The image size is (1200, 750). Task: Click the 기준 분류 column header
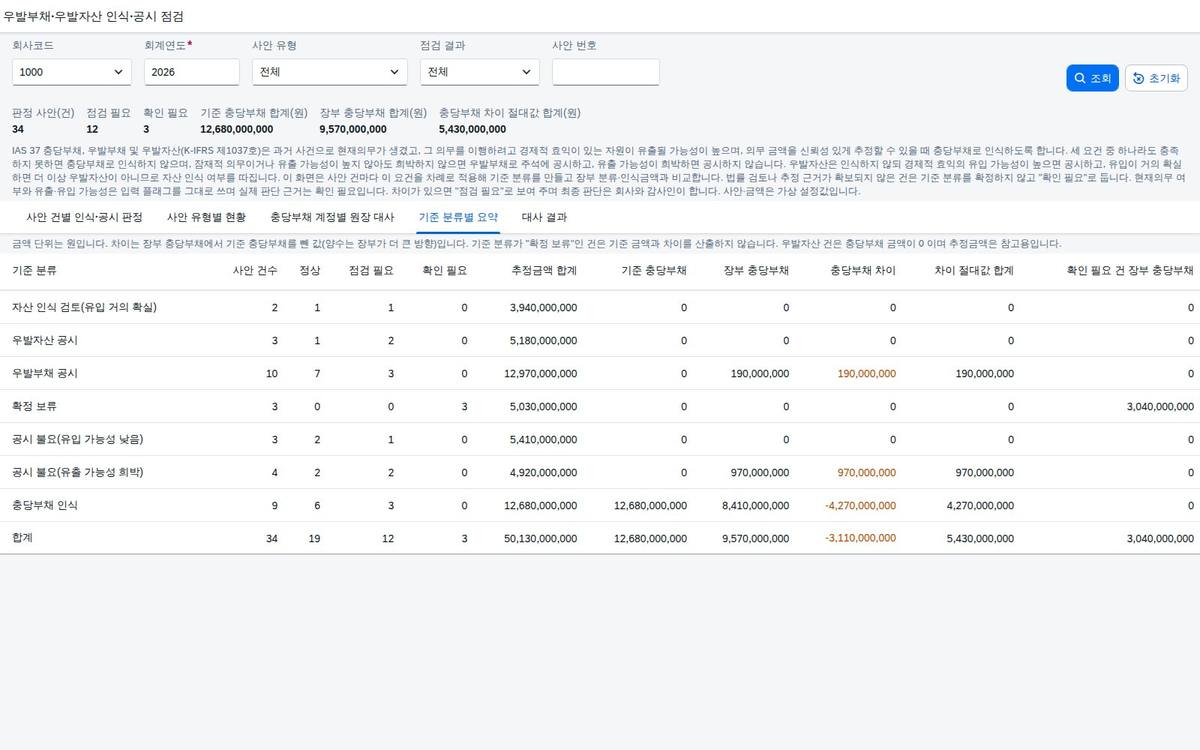pyautogui.click(x=34, y=270)
